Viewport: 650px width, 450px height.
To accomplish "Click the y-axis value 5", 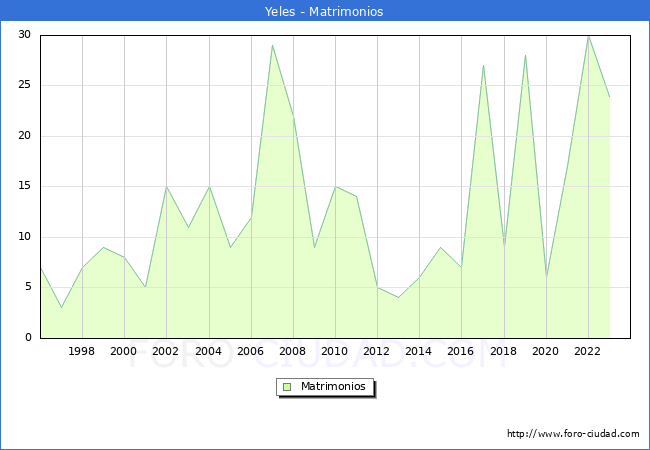I will [x=28, y=287].
